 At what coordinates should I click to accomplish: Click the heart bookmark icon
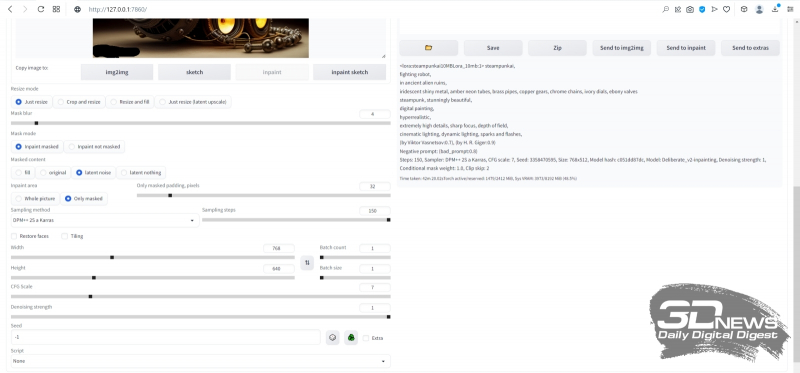pos(727,9)
